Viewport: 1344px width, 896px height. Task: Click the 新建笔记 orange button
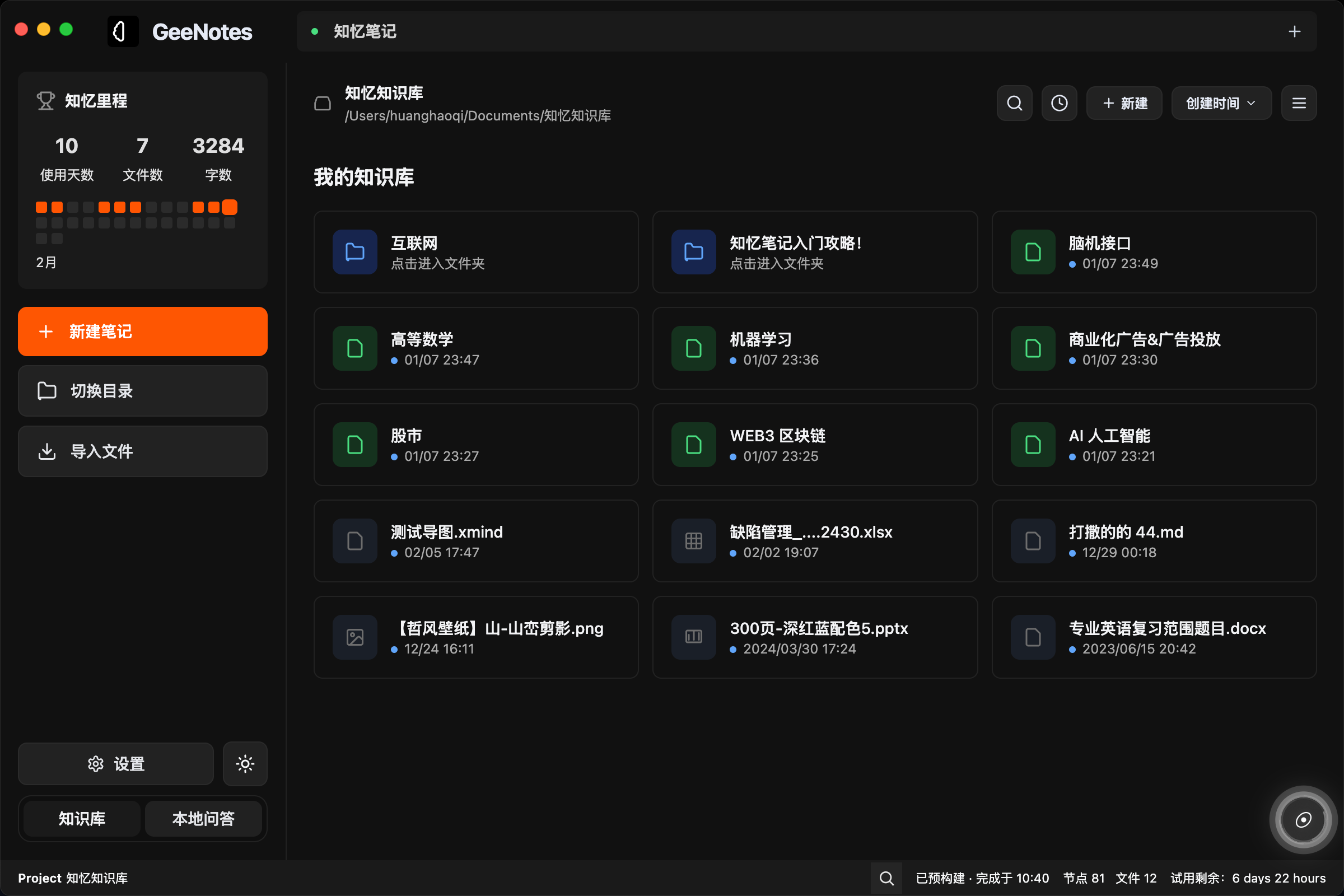click(x=142, y=332)
